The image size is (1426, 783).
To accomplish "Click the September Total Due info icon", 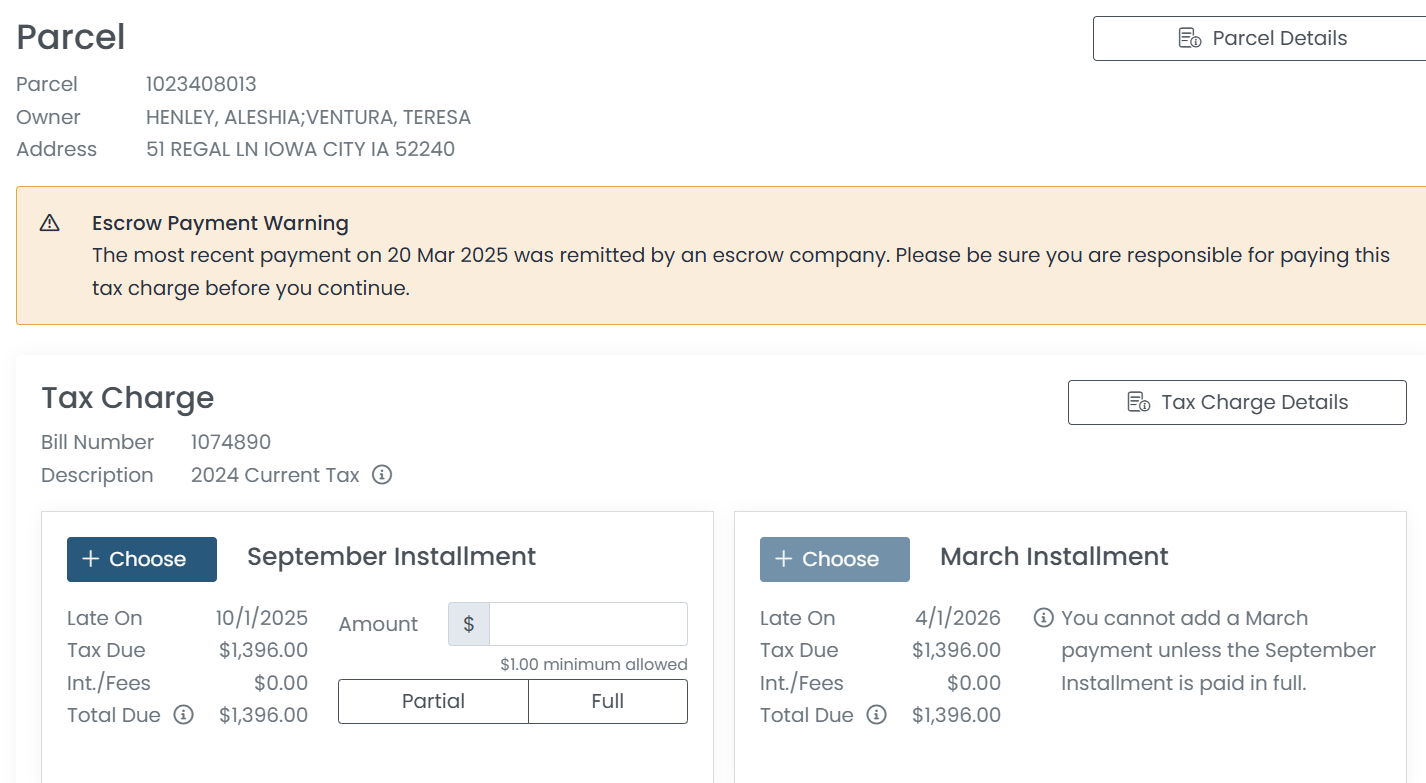I will pos(183,715).
